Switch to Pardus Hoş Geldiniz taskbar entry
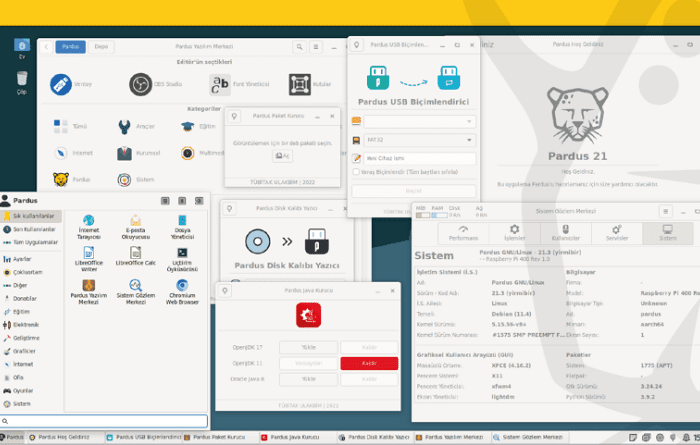The height and width of the screenshot is (445, 700). click(x=65, y=437)
